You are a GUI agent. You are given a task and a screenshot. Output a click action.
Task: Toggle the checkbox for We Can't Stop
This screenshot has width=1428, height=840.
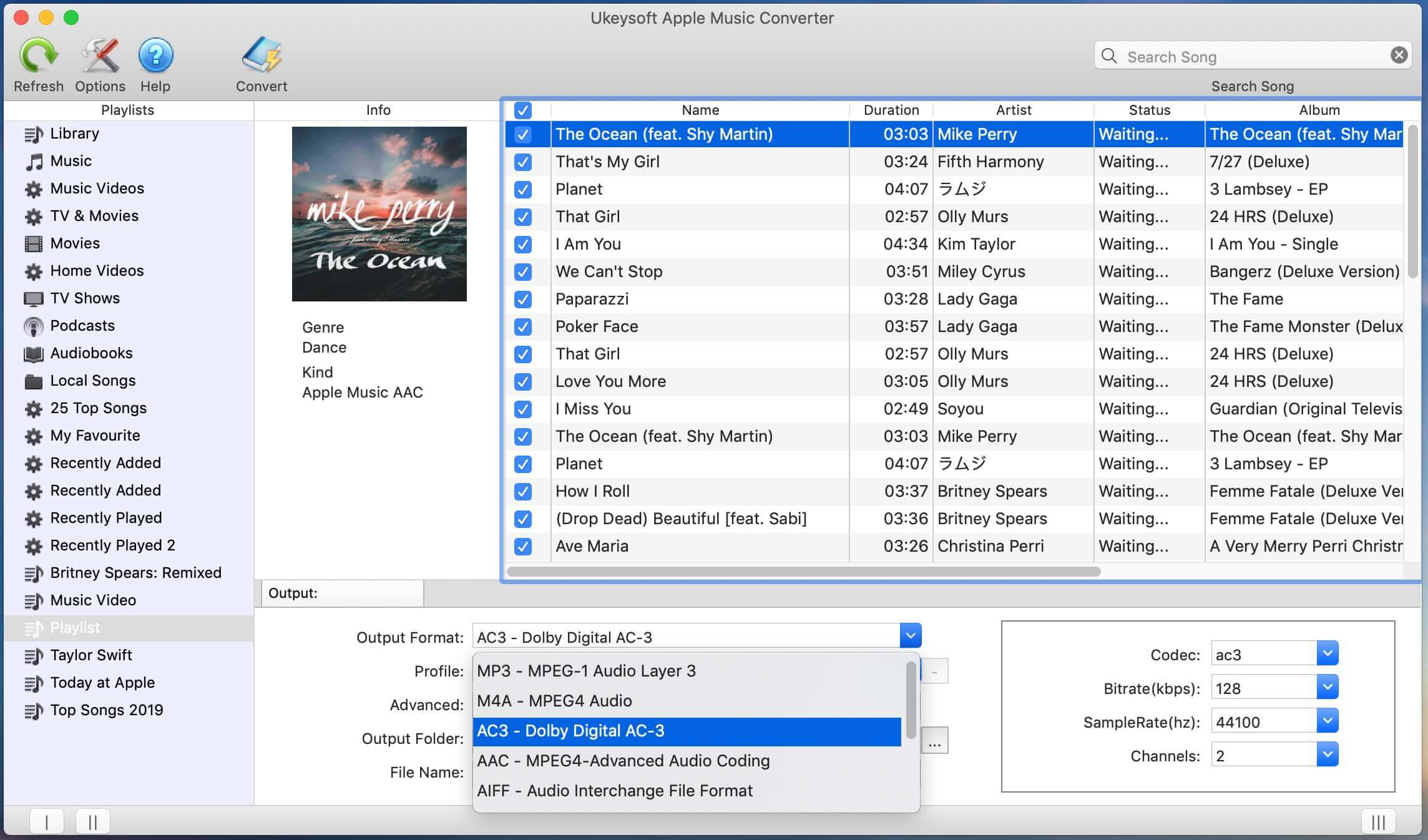(523, 271)
